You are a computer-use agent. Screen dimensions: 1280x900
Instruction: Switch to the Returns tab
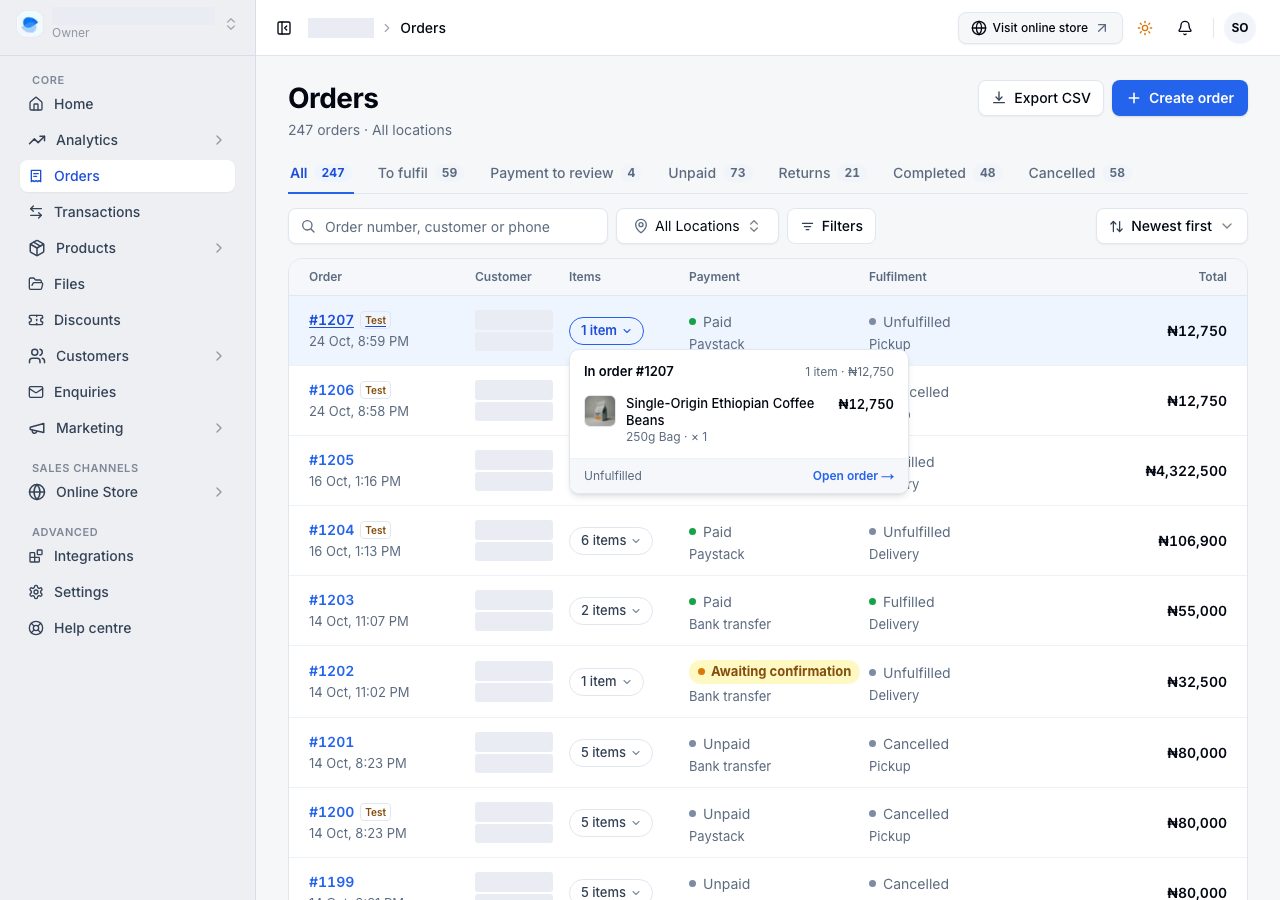click(819, 173)
